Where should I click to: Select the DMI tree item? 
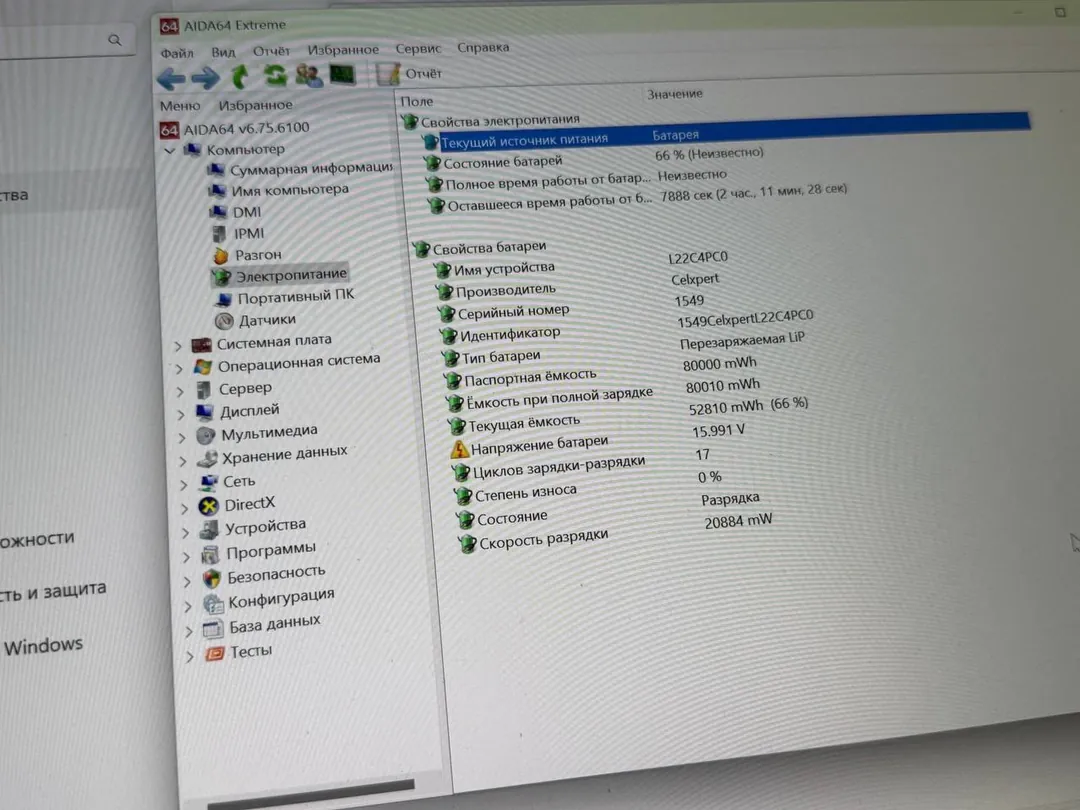236,211
